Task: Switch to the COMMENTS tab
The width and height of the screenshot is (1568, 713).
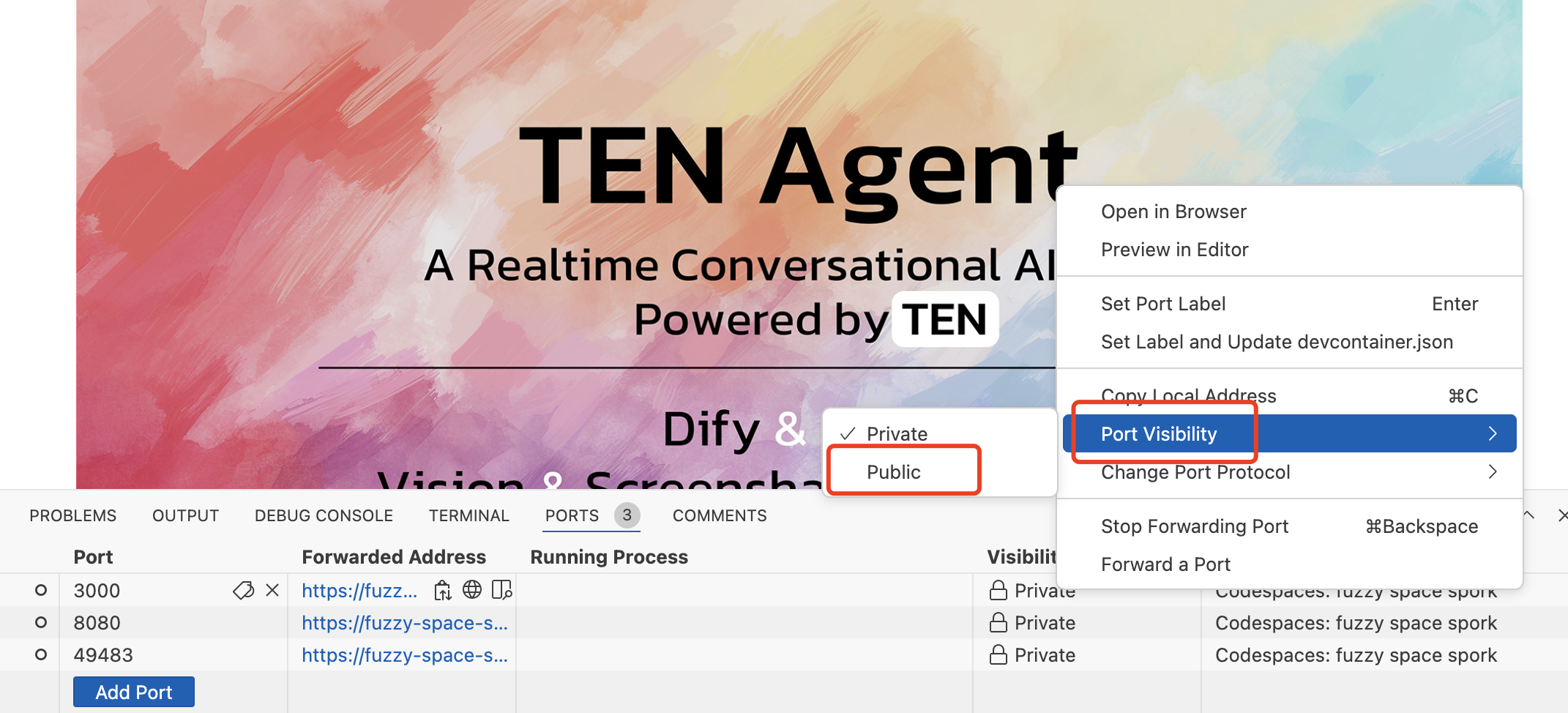Action: point(720,515)
